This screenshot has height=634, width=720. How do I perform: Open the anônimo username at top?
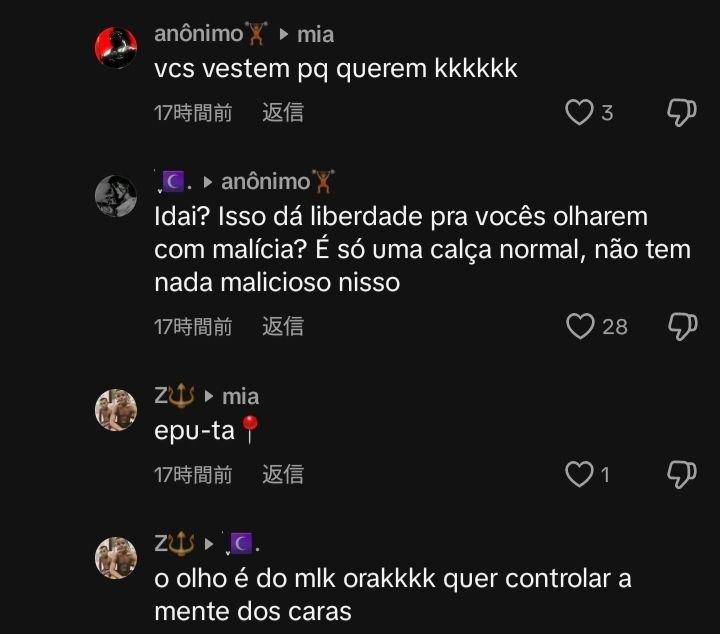[211, 34]
